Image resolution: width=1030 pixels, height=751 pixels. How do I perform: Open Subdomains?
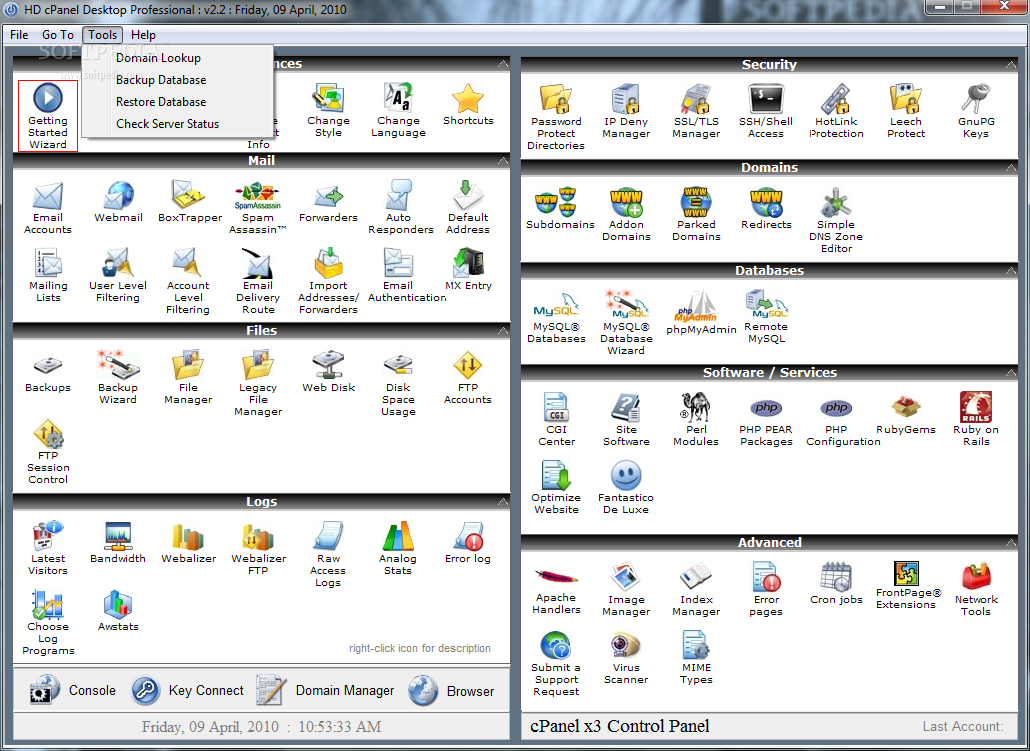point(560,209)
